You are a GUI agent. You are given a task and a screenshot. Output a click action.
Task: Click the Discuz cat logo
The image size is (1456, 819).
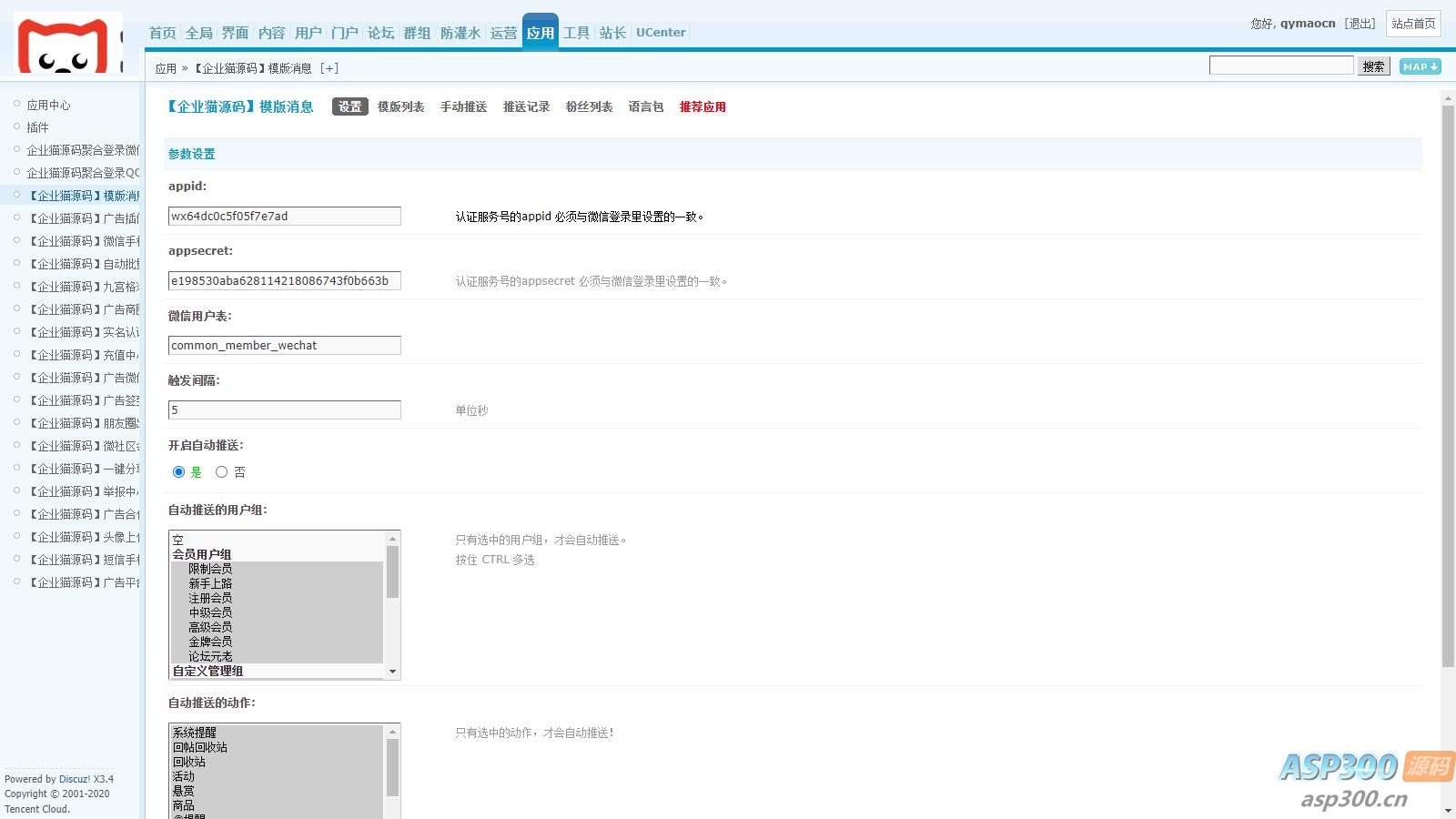pos(64,41)
